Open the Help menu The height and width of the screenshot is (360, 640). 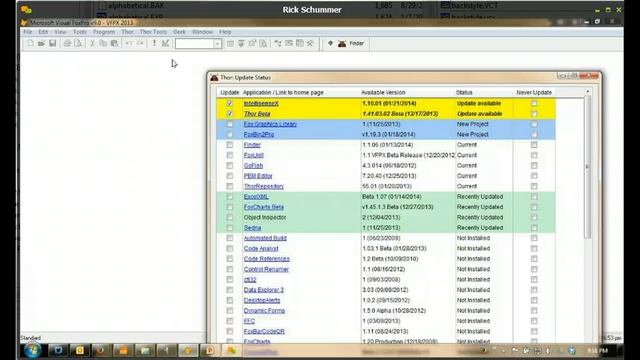click(x=225, y=32)
